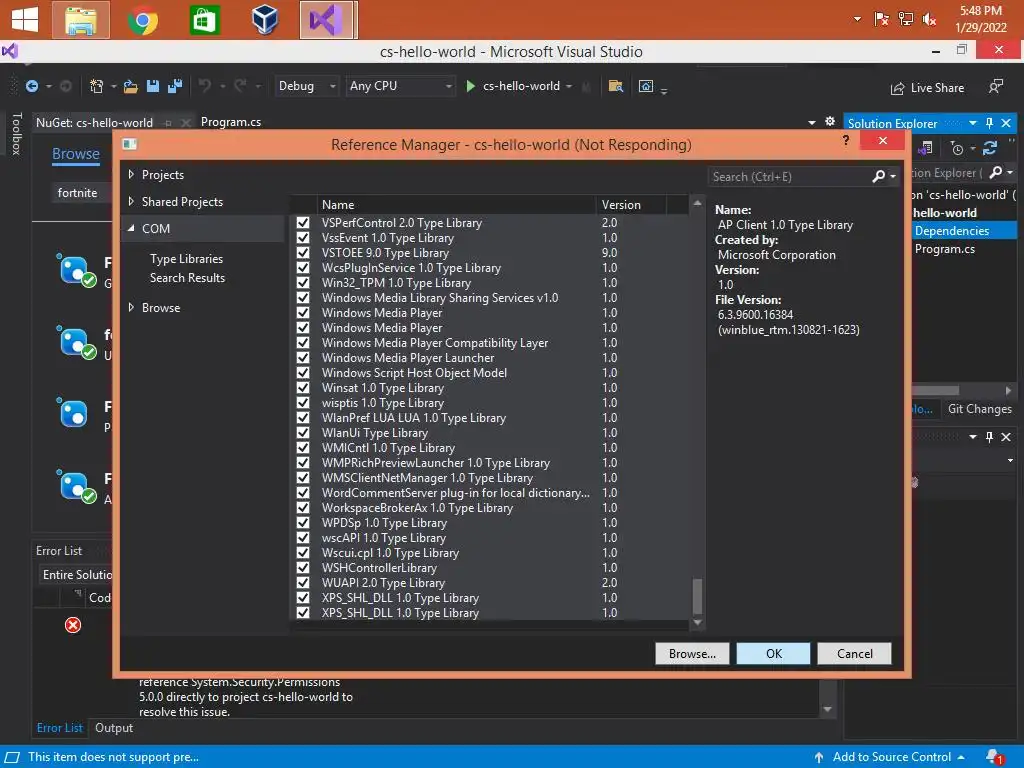The image size is (1024, 768).
Task: Sort by the Name column header
Action: (x=456, y=204)
